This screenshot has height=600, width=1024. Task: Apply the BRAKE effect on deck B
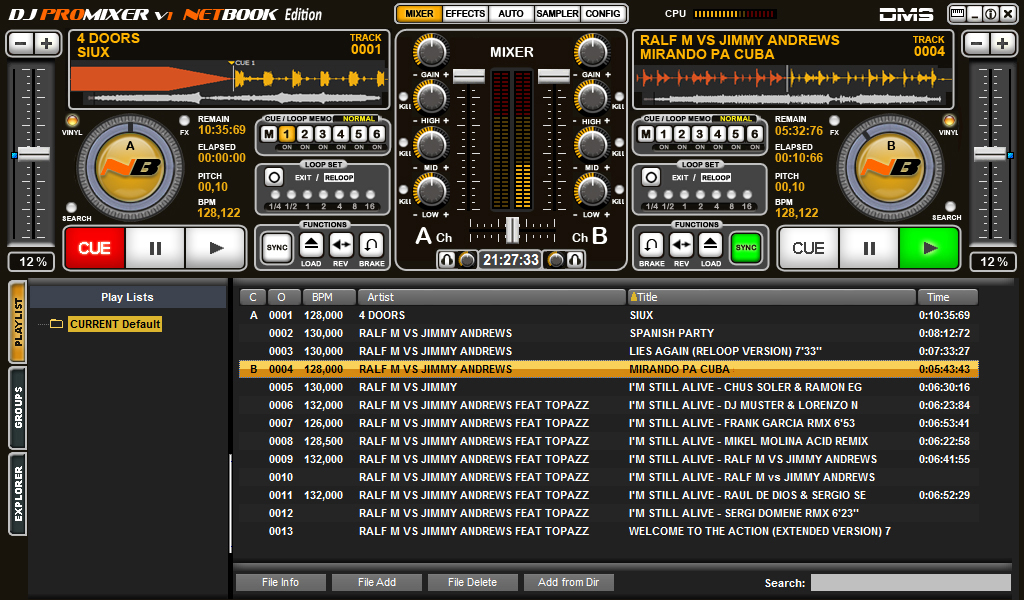click(650, 245)
